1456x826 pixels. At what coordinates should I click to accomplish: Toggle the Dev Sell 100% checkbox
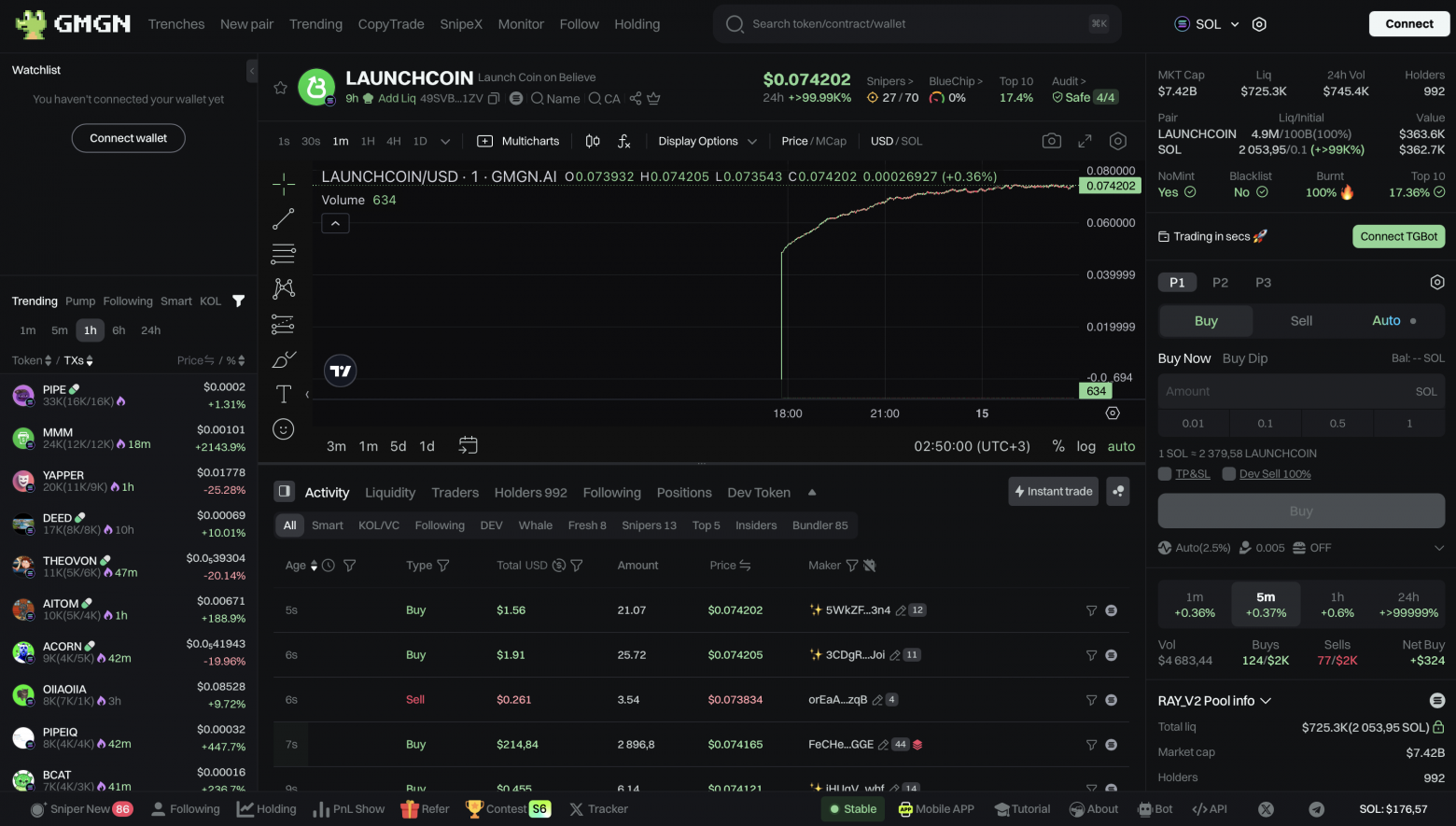(x=1229, y=474)
